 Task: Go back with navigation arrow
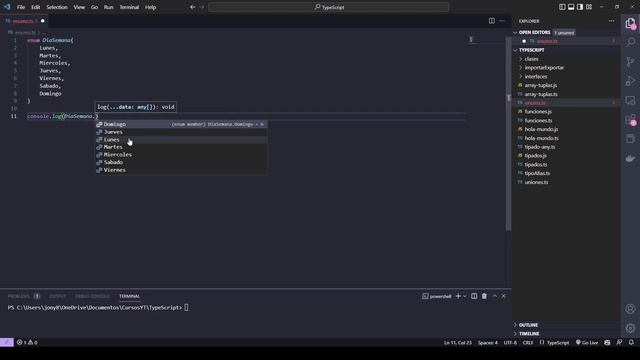pyautogui.click(x=193, y=7)
